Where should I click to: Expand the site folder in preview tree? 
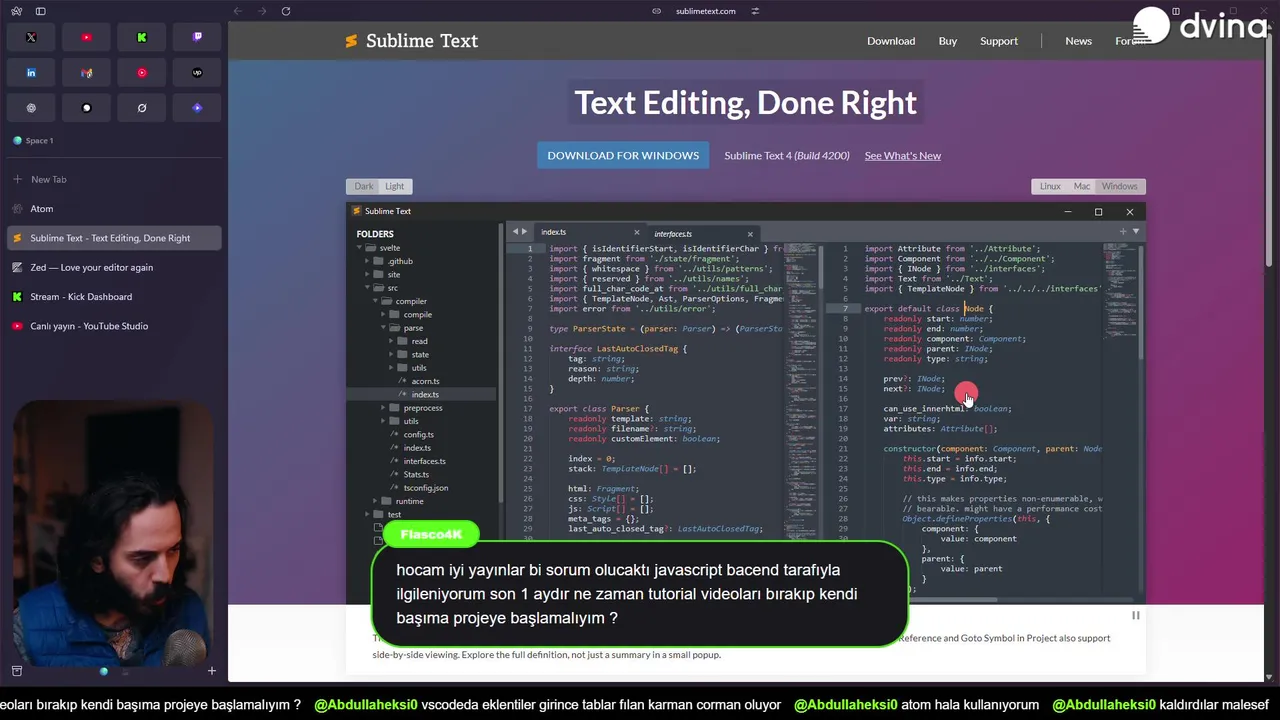coord(367,274)
